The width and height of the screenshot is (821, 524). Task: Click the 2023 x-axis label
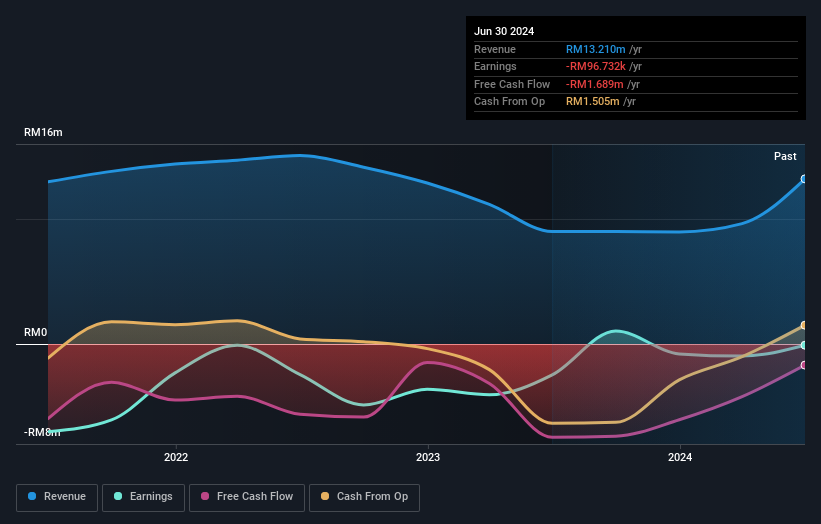(x=428, y=457)
